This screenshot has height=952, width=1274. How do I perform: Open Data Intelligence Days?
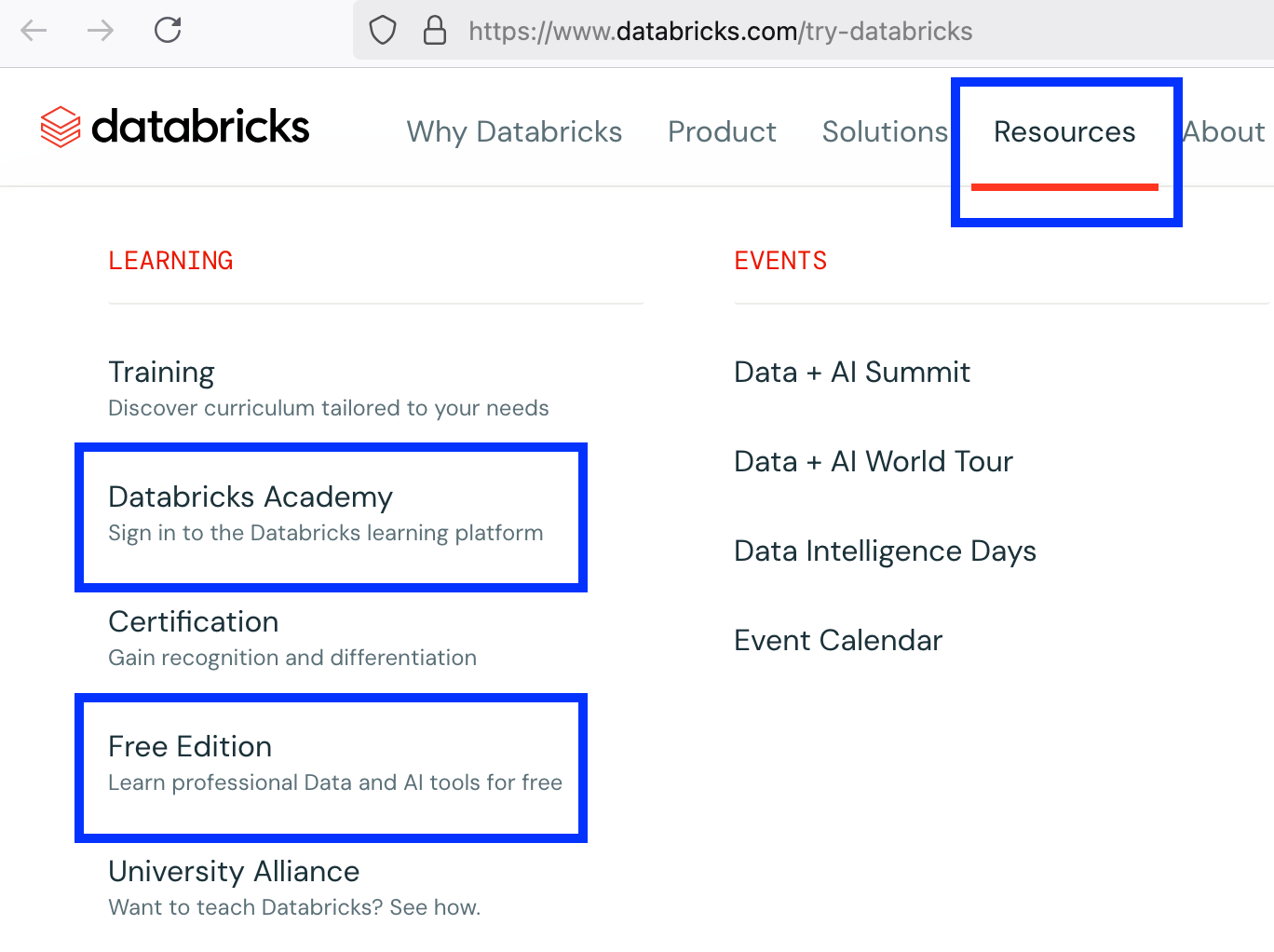pyautogui.click(x=885, y=551)
